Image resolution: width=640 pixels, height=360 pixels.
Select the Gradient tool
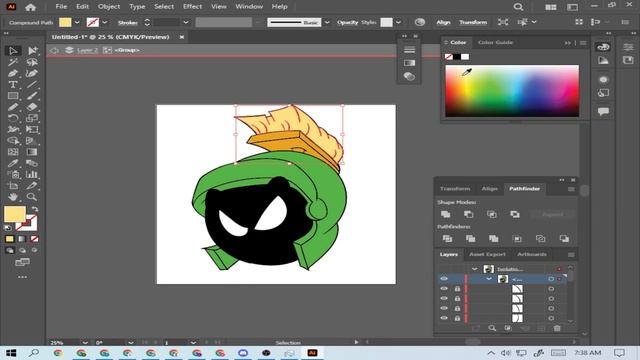tap(32, 152)
